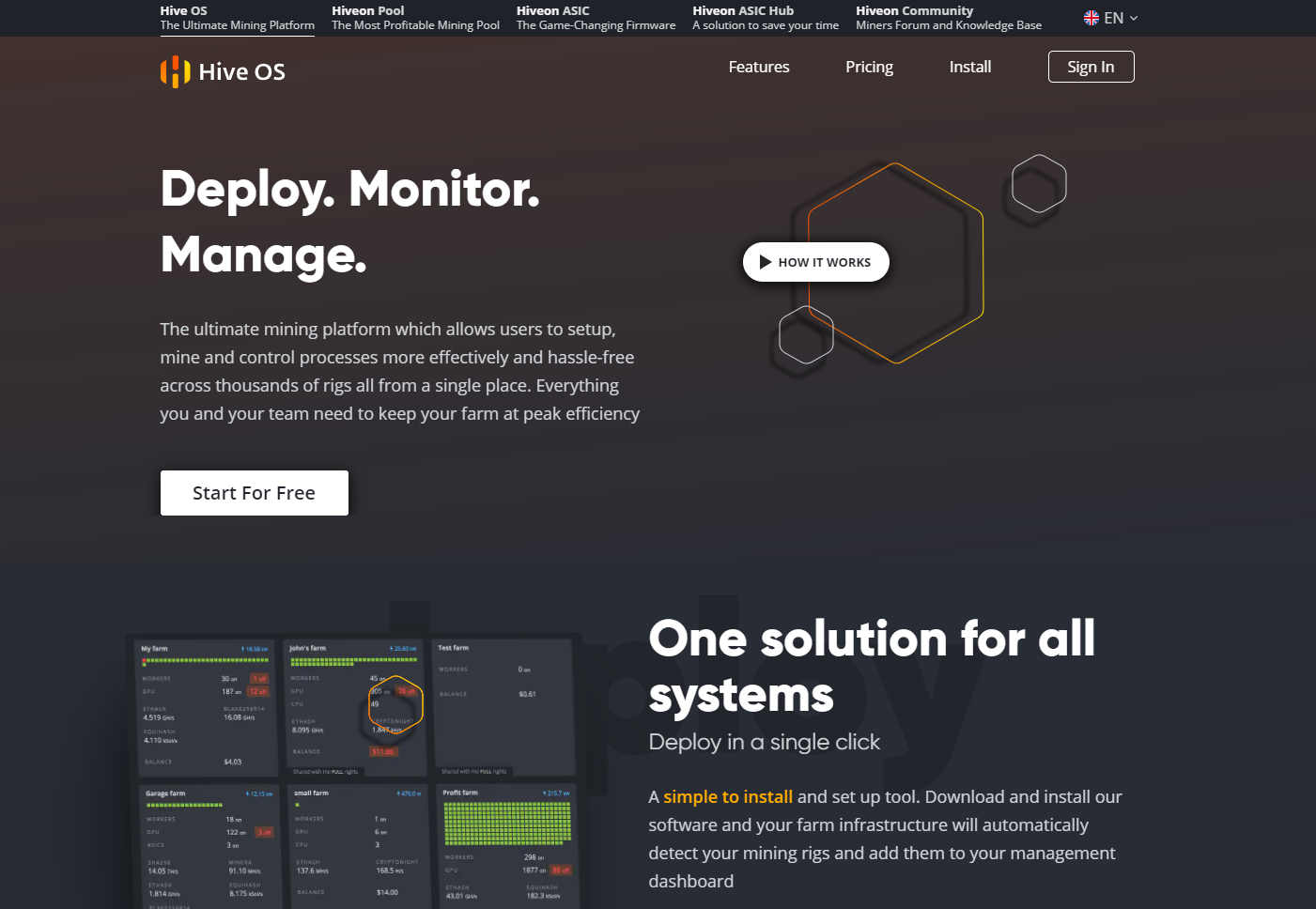Click 'The Most Profitable Mining Pool' tagline
The image size is (1316, 909).
point(415,25)
